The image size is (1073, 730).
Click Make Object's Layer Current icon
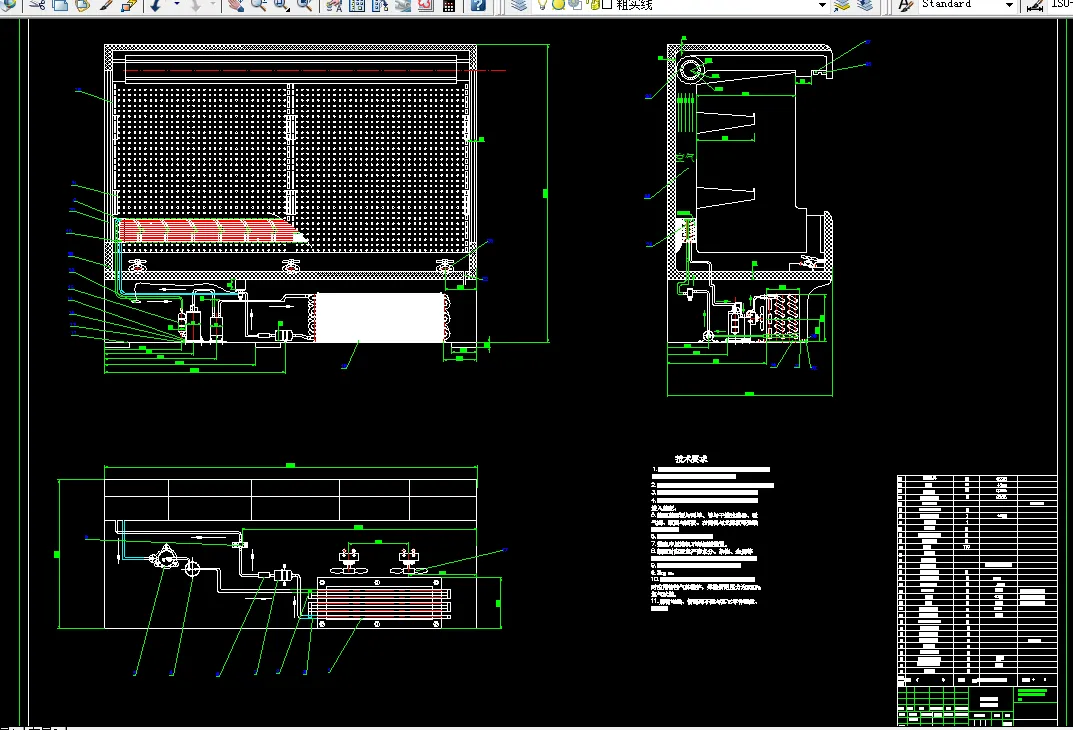[x=842, y=4]
